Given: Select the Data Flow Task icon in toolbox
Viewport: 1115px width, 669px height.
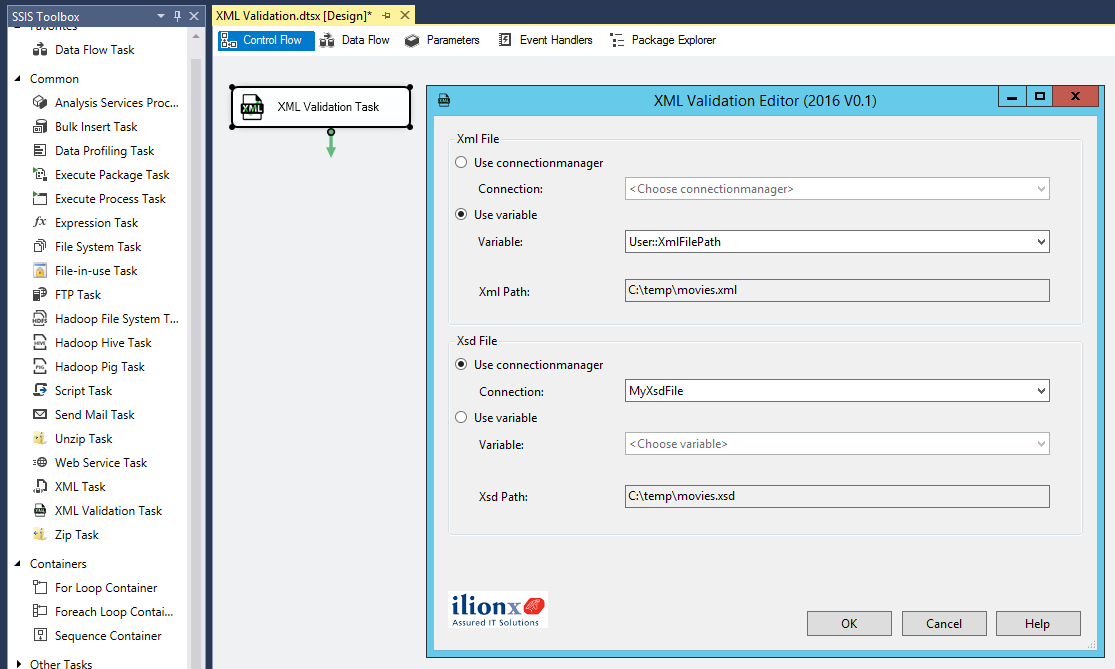Looking at the screenshot, I should point(40,50).
